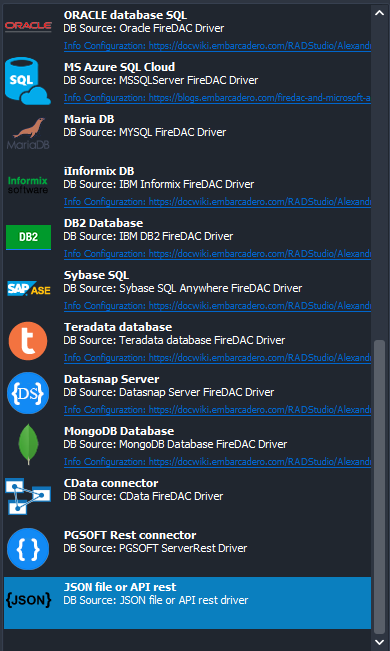Image resolution: width=390 pixels, height=651 pixels.
Task: Select iInformix DB title
Action: pos(99,171)
